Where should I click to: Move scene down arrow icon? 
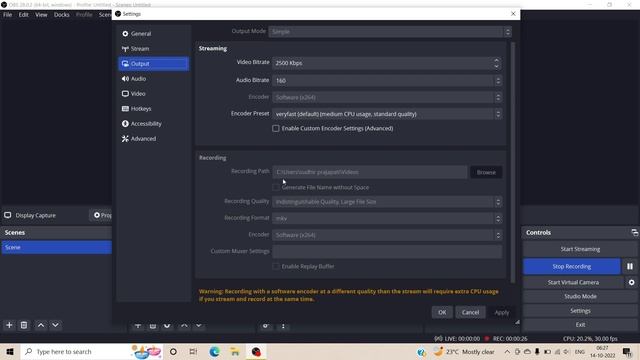point(56,325)
